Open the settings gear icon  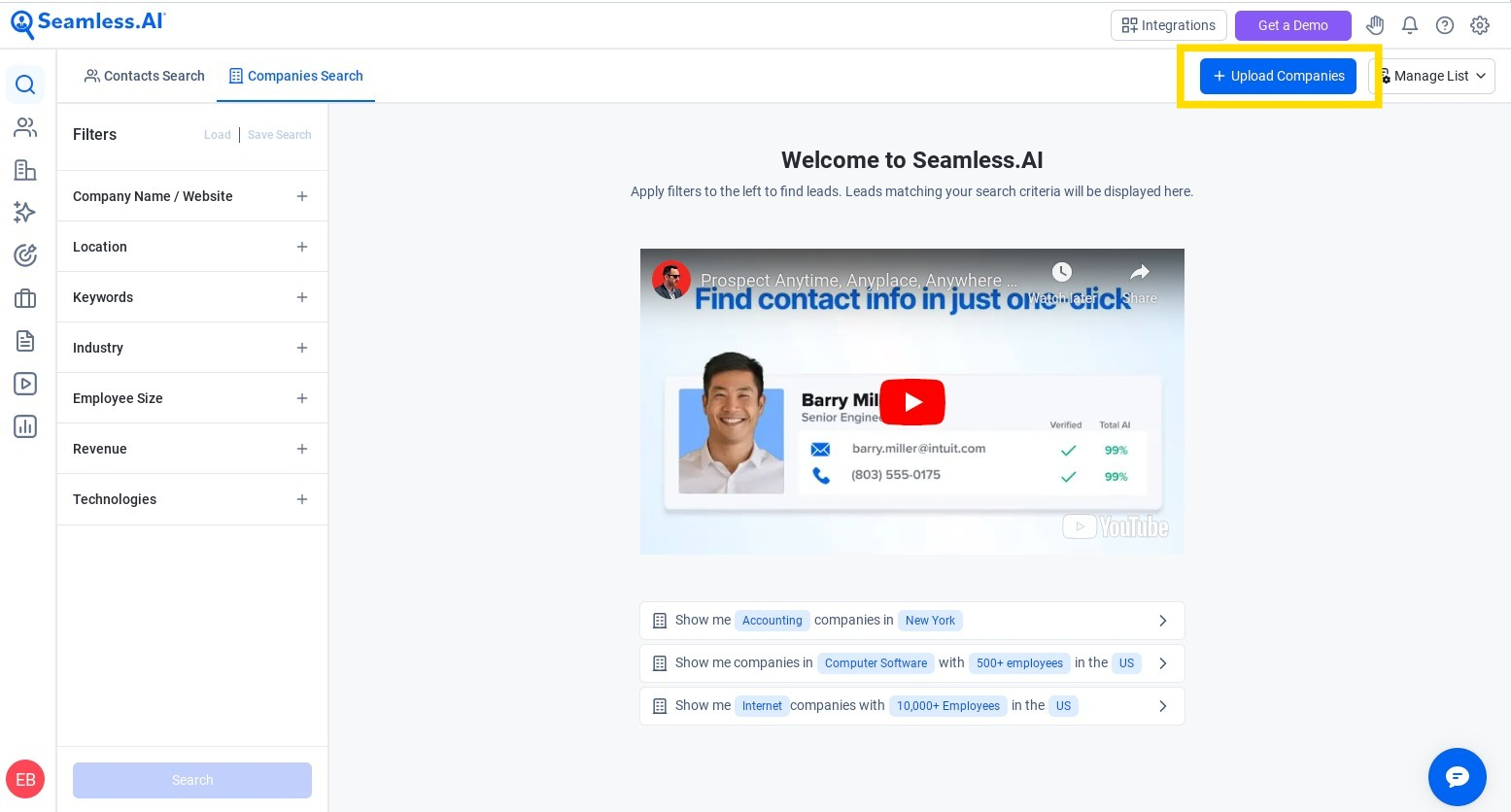tap(1480, 25)
